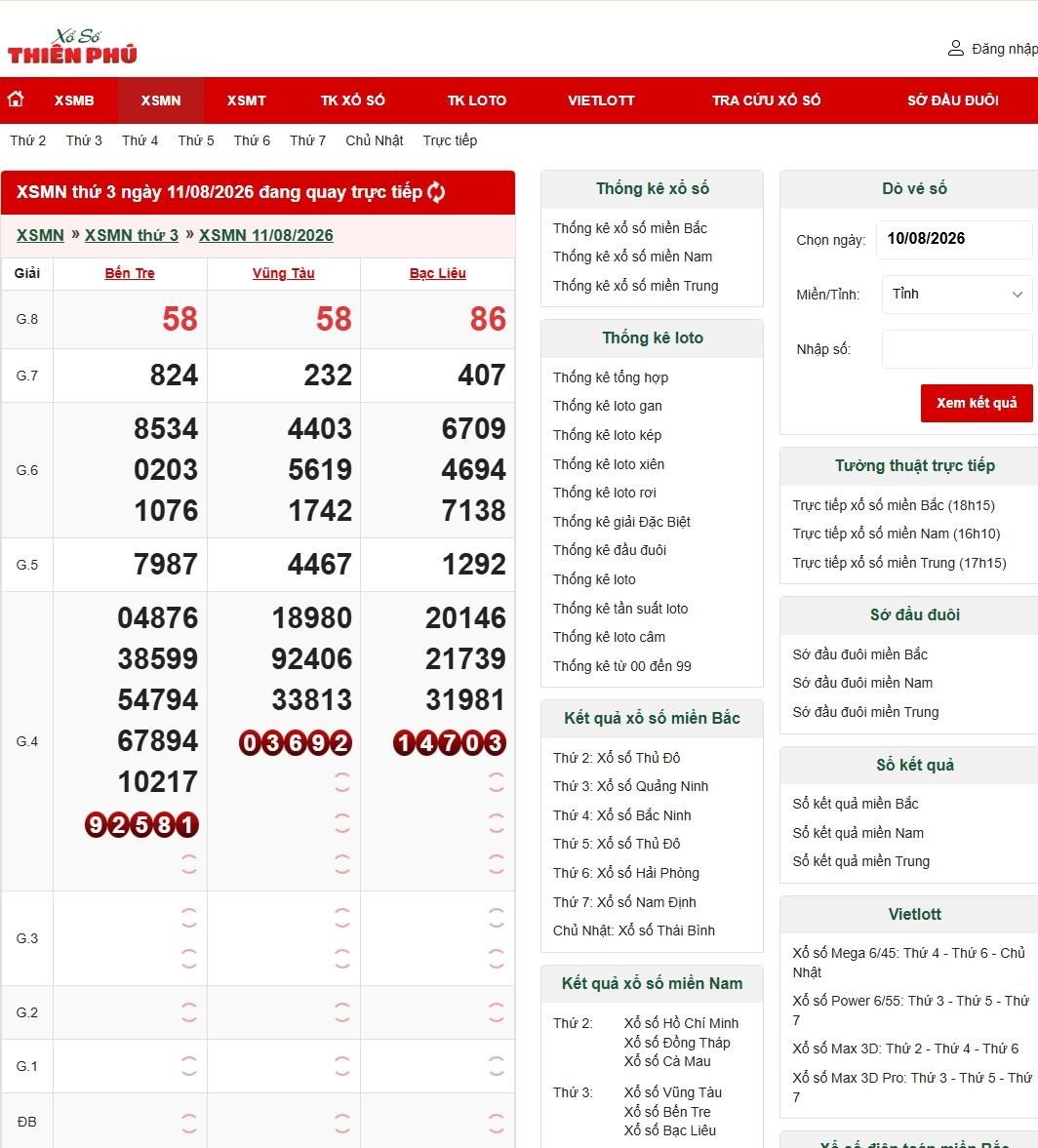Open Thứ 3: Xổ số Quảng Ninh
Screen dimensions: 1038x1148
pyautogui.click(x=631, y=786)
